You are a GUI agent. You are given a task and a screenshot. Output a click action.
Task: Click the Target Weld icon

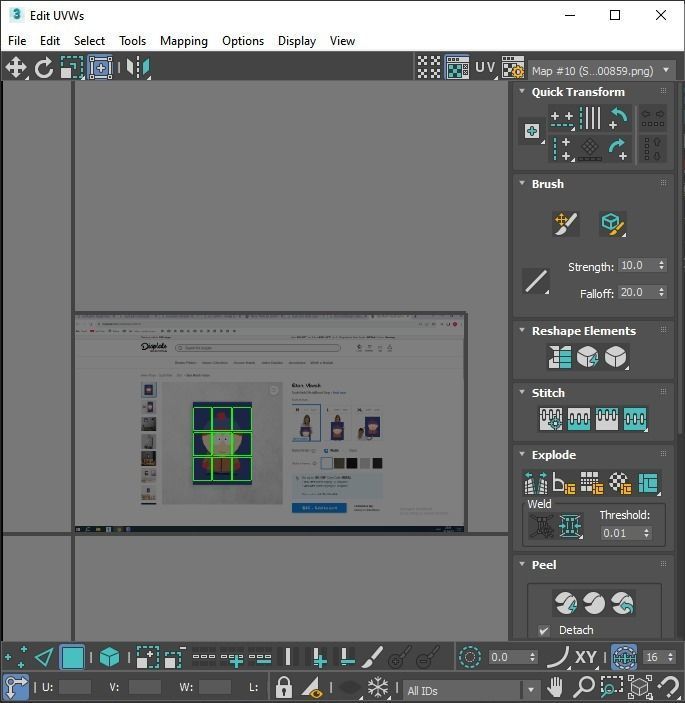coord(542,525)
